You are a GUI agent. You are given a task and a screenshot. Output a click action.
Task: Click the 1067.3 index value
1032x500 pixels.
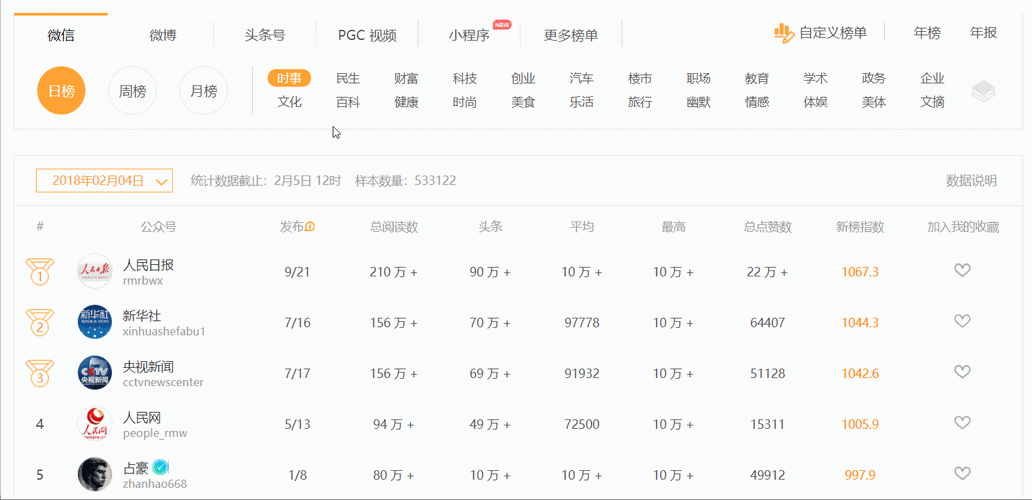(860, 272)
